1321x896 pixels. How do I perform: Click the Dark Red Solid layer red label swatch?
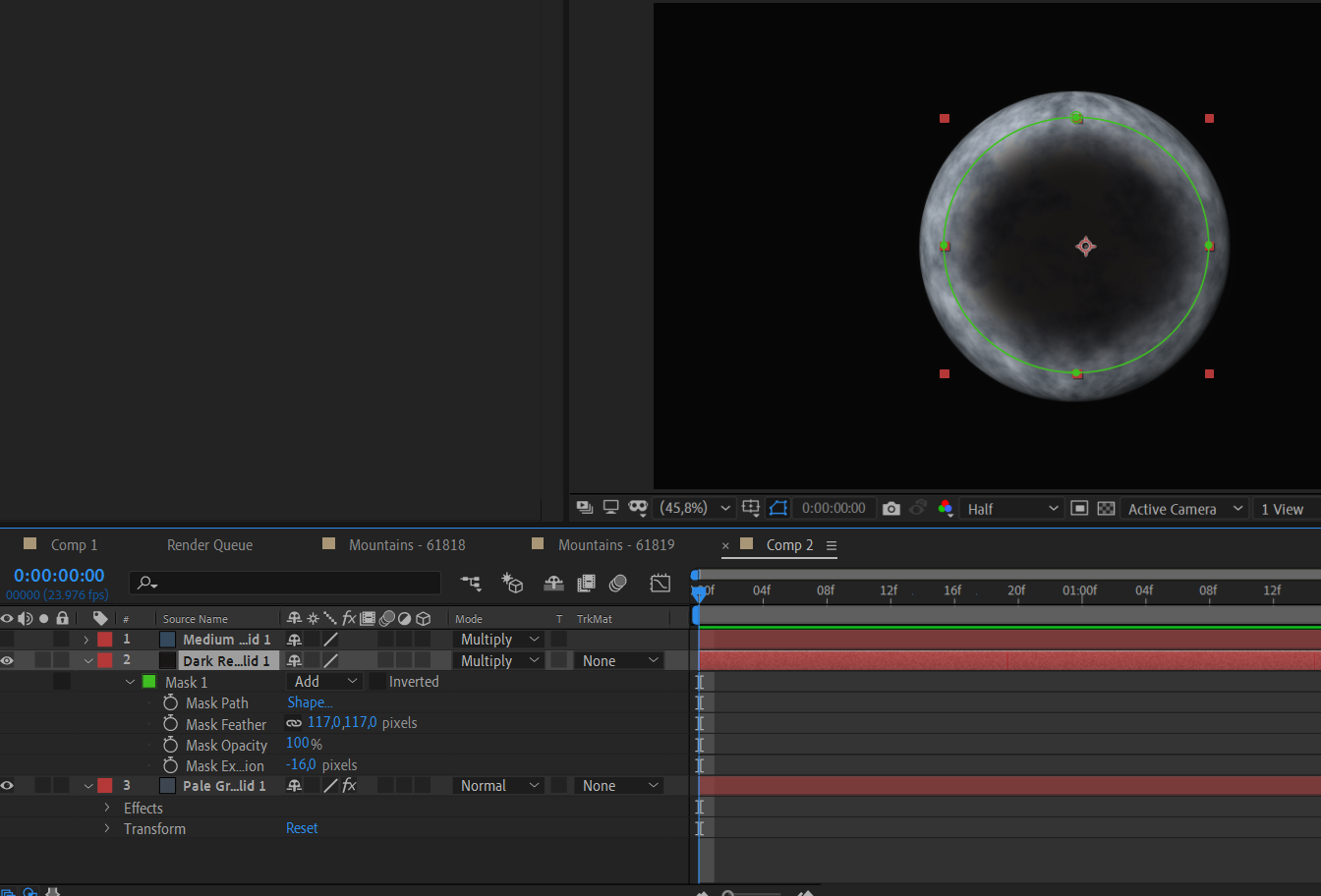click(x=104, y=661)
